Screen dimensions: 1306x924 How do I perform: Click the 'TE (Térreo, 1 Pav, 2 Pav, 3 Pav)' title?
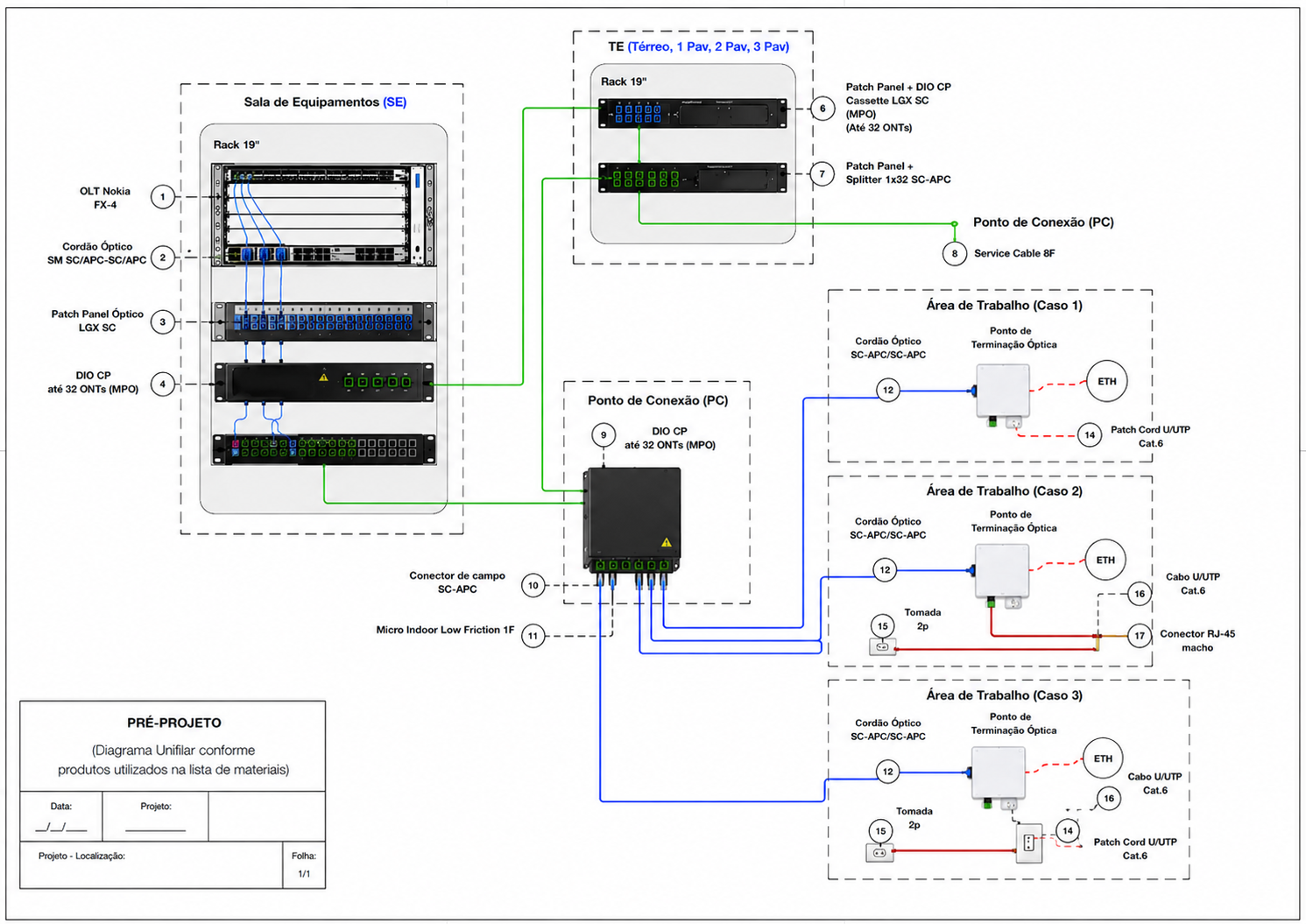[x=698, y=46]
